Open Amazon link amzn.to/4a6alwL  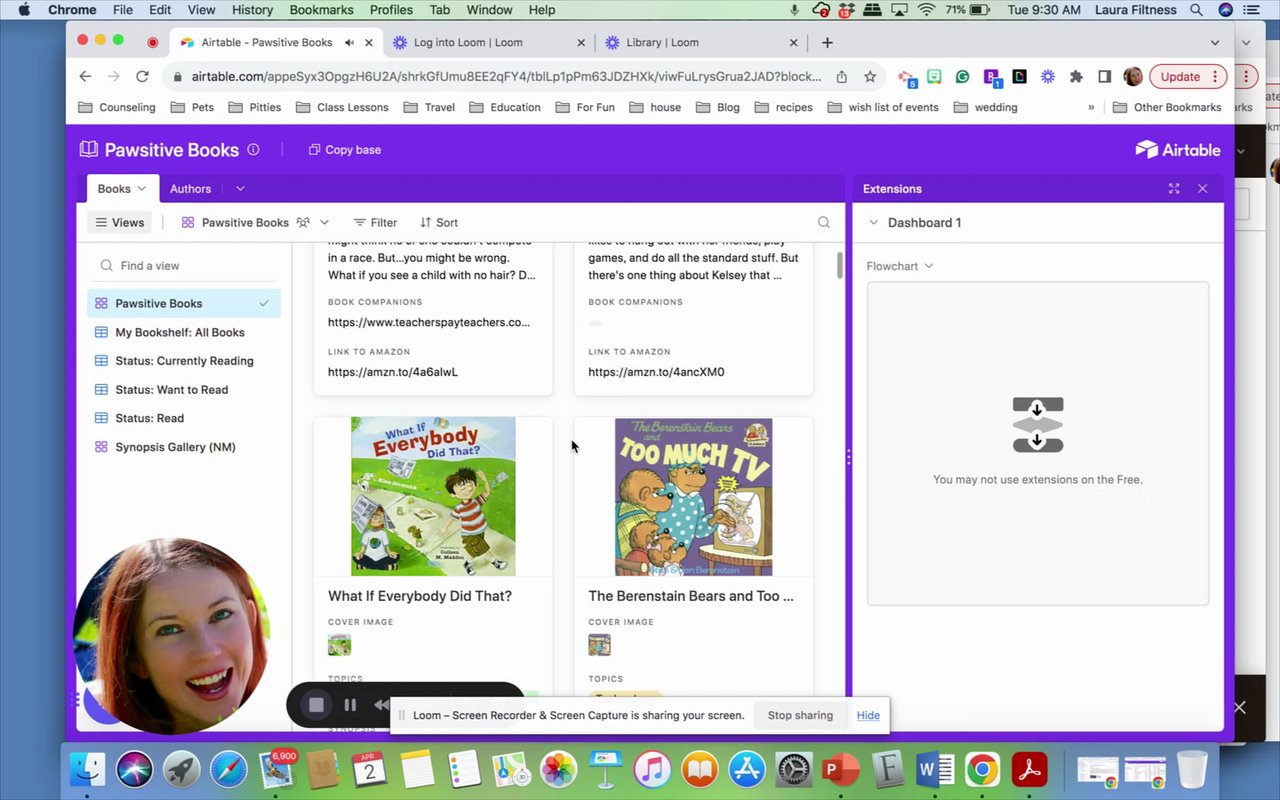click(393, 372)
